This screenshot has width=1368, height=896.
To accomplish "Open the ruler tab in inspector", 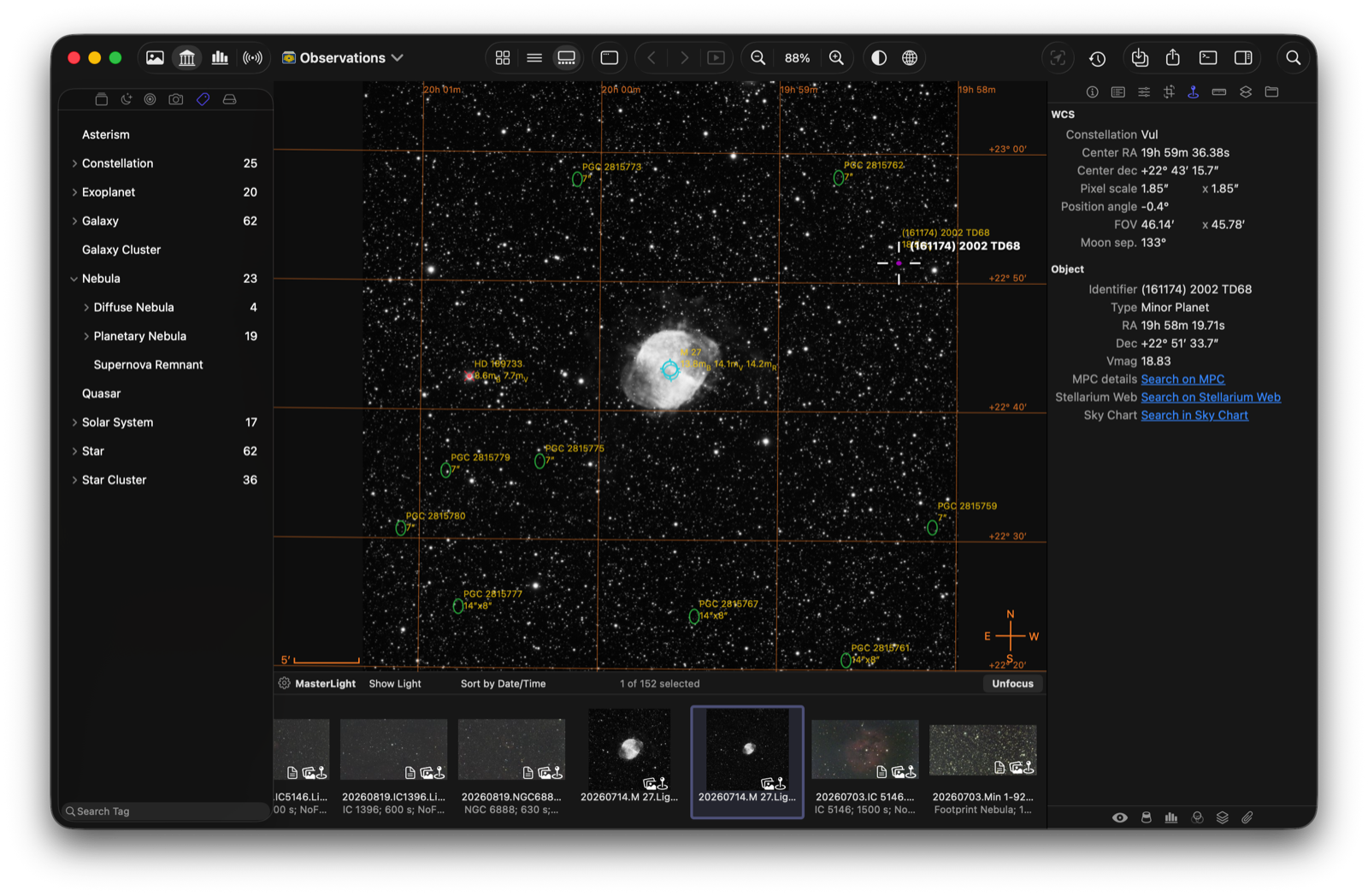I will pyautogui.click(x=1219, y=92).
